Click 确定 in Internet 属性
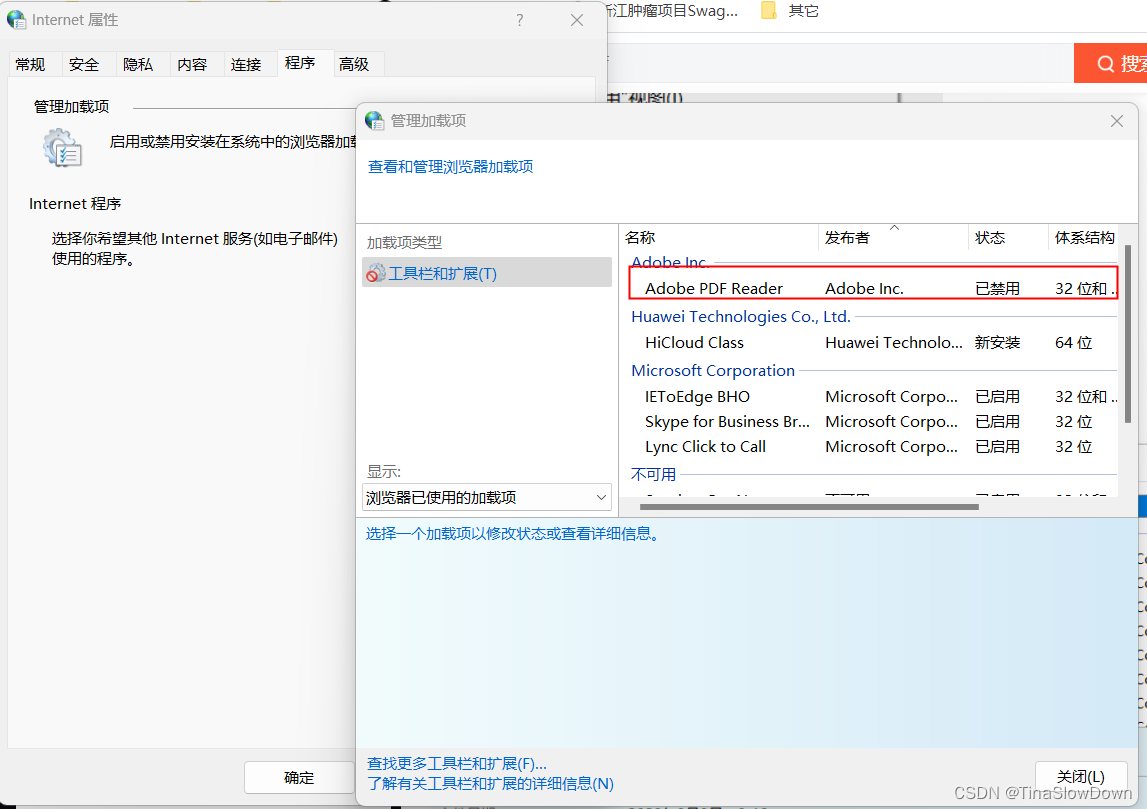The width and height of the screenshot is (1147, 809). (x=298, y=777)
